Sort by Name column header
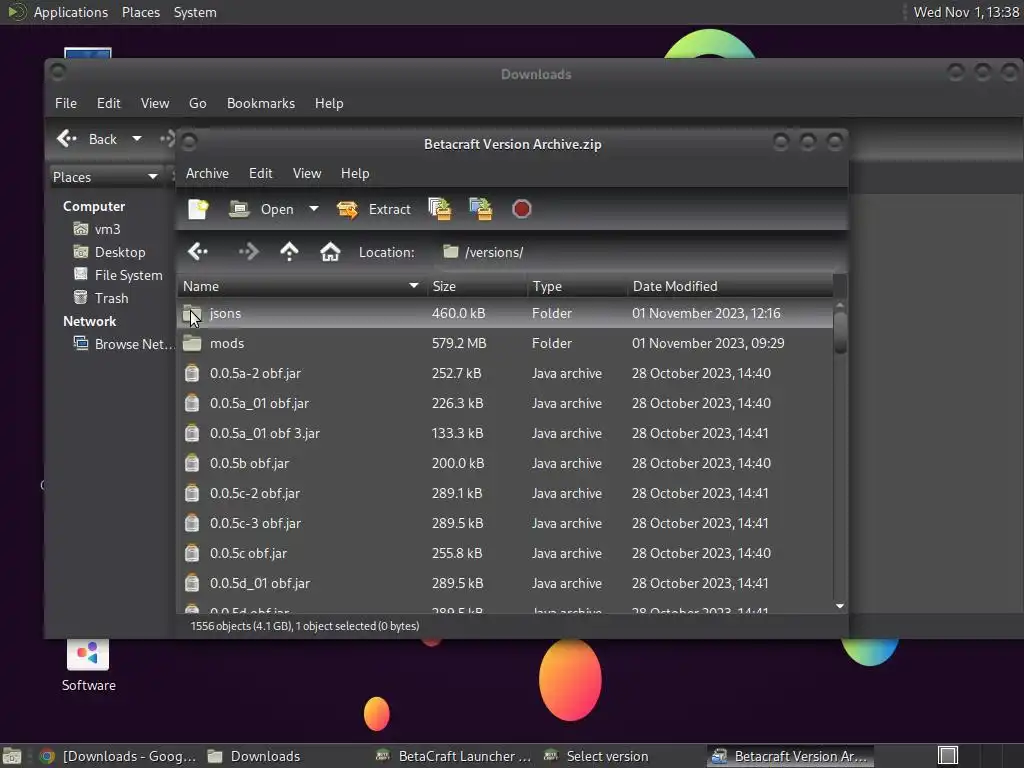1024x768 pixels. [x=301, y=286]
